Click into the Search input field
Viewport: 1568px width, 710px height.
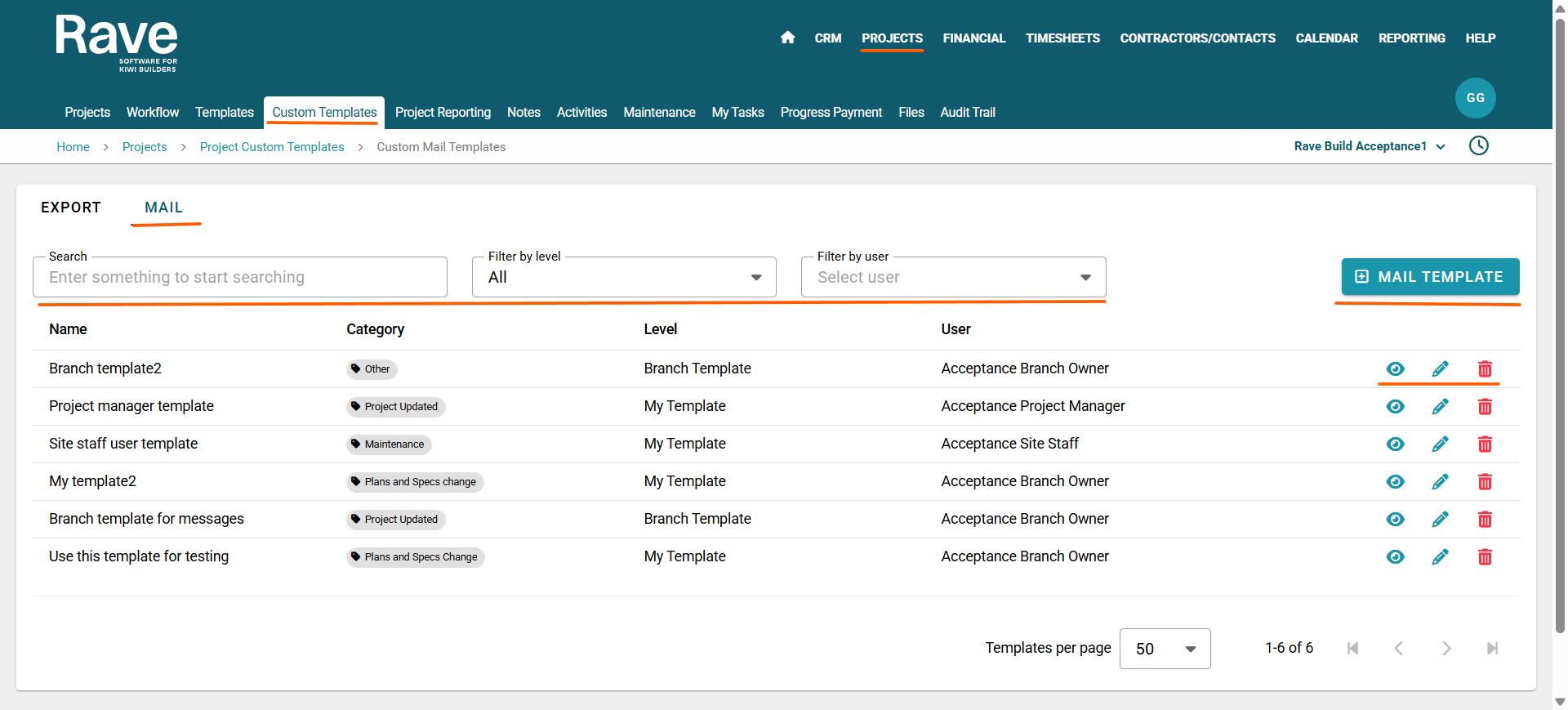tap(240, 278)
